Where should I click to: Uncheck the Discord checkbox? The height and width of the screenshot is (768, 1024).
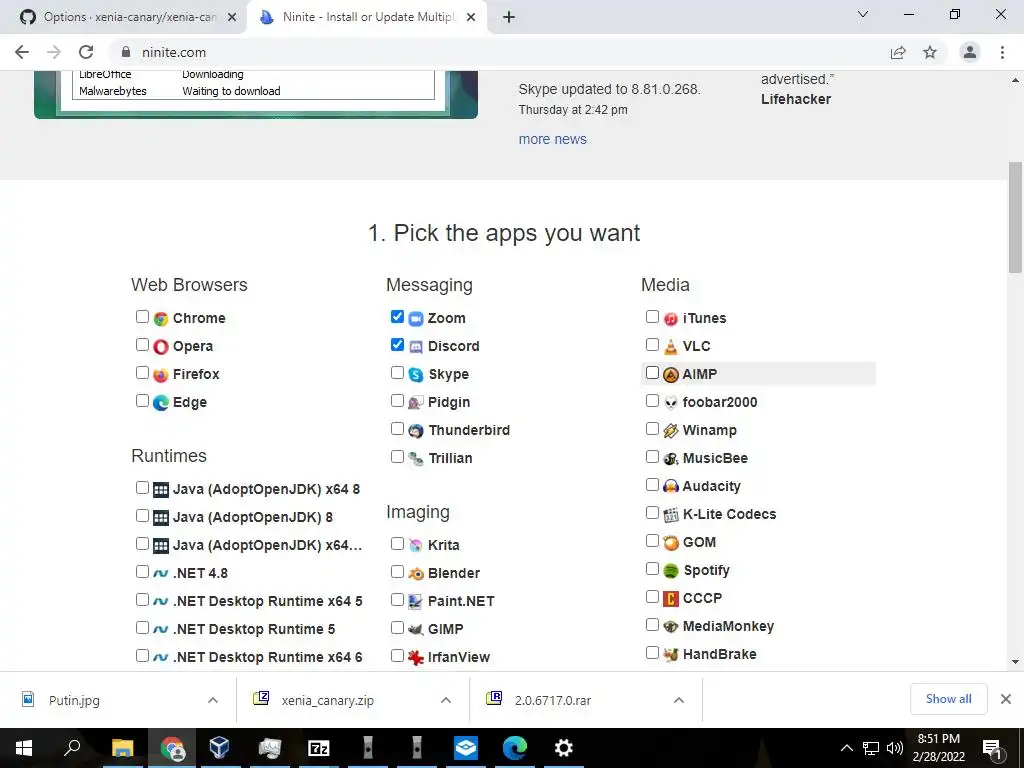coord(397,345)
